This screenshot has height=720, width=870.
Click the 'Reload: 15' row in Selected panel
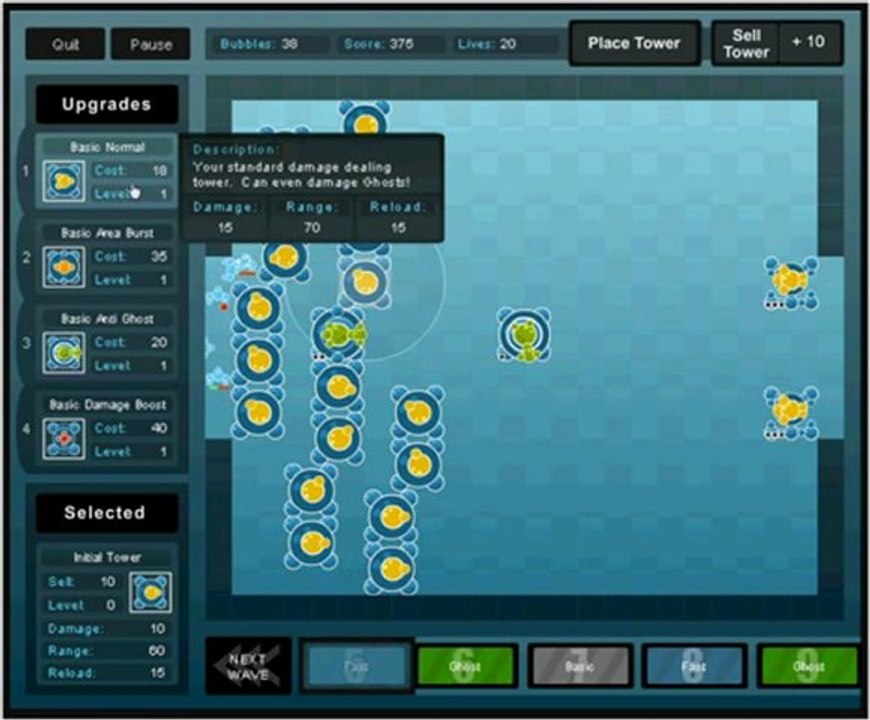107,673
